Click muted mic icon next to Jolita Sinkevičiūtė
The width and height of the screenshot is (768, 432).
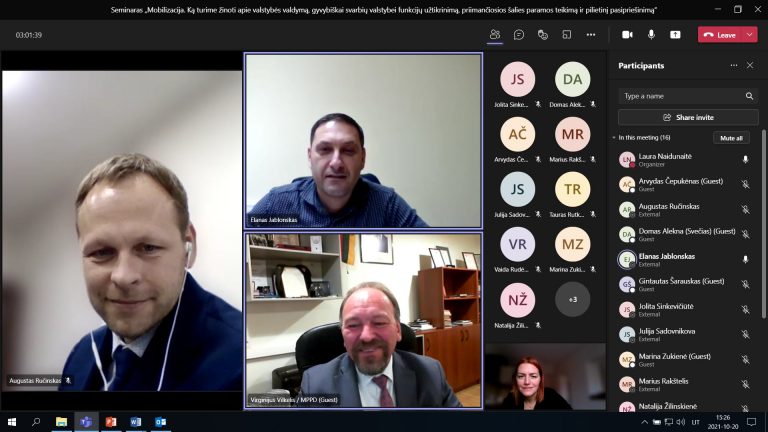click(x=745, y=310)
